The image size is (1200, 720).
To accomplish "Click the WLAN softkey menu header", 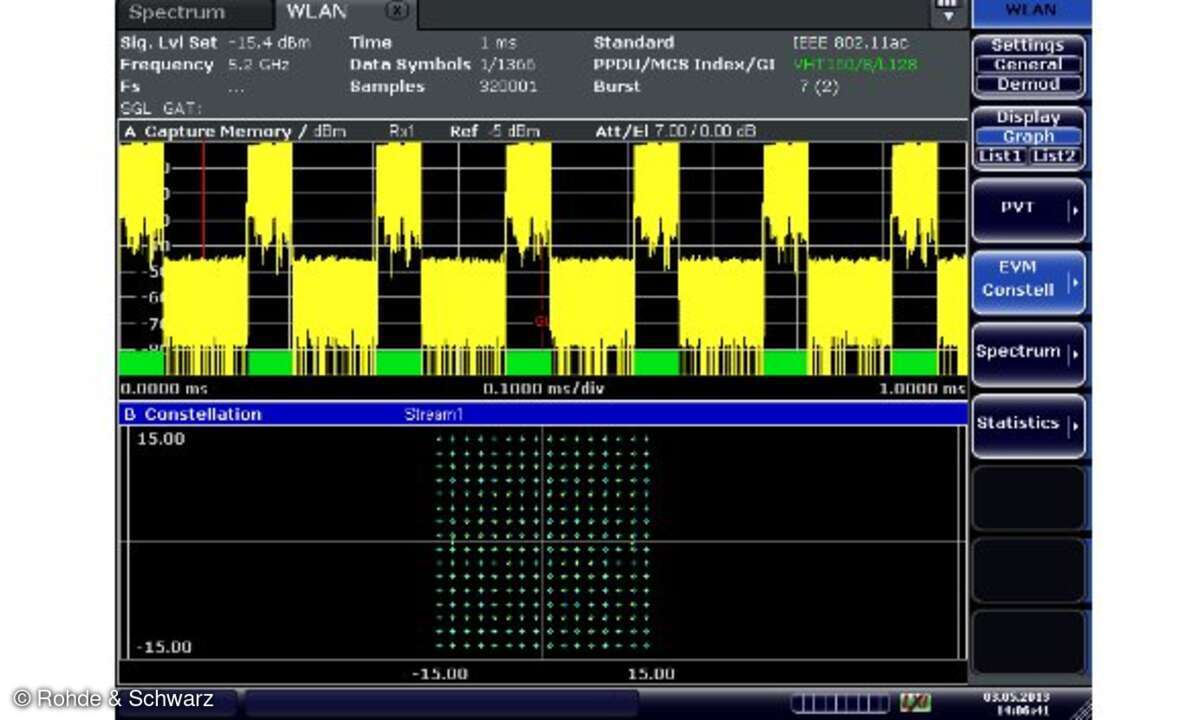I will pos(1030,12).
